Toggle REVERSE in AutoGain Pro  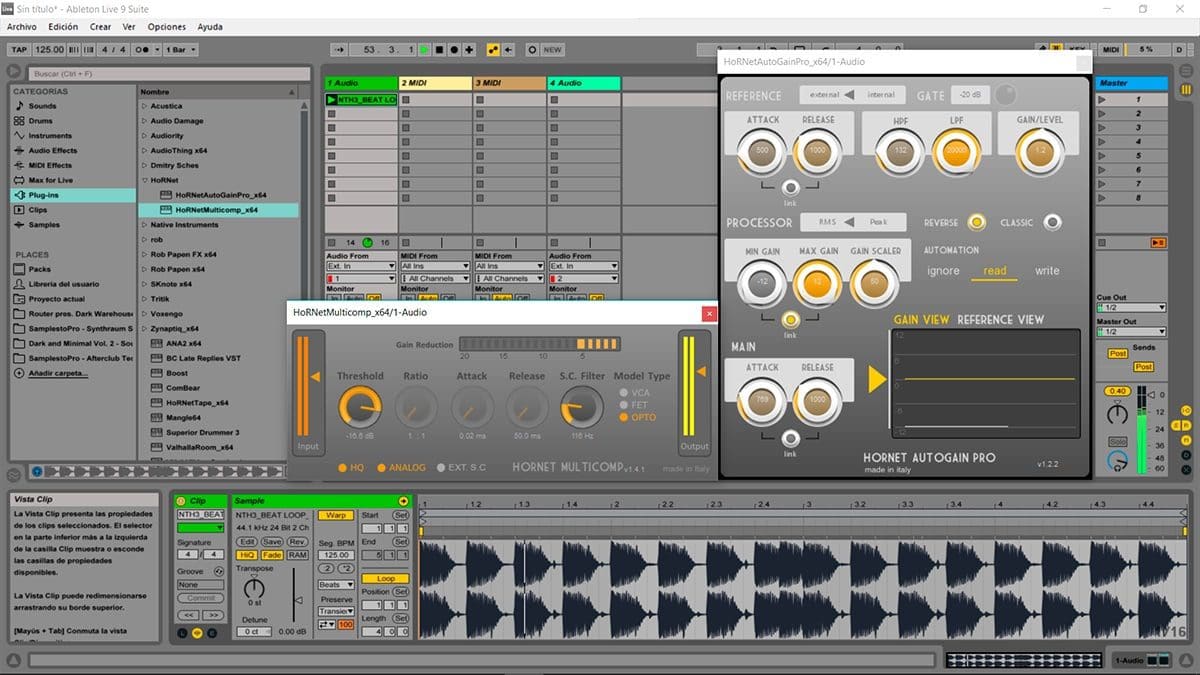[976, 222]
